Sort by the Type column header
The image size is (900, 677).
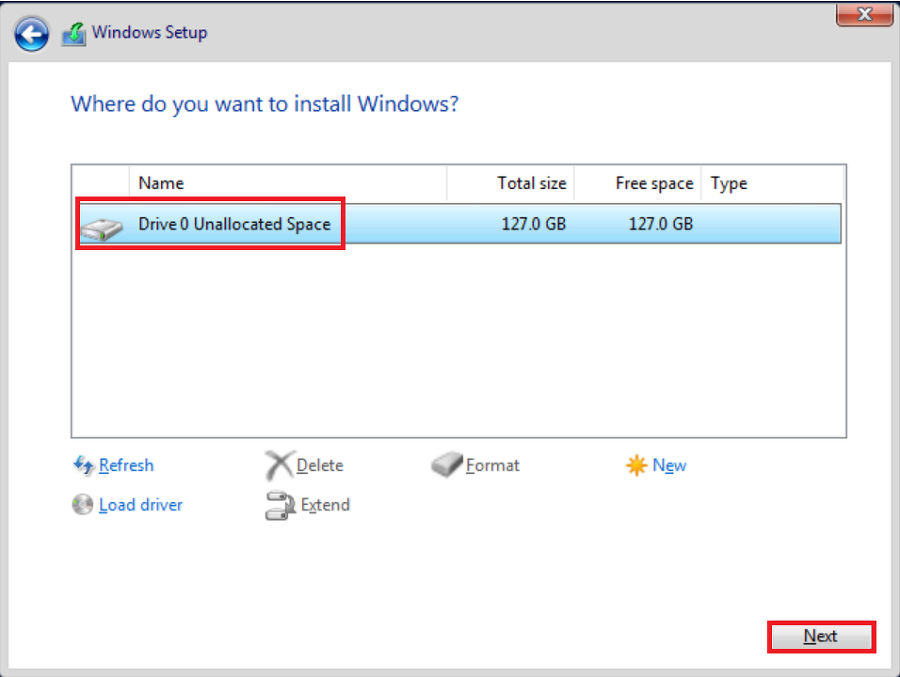click(x=772, y=183)
